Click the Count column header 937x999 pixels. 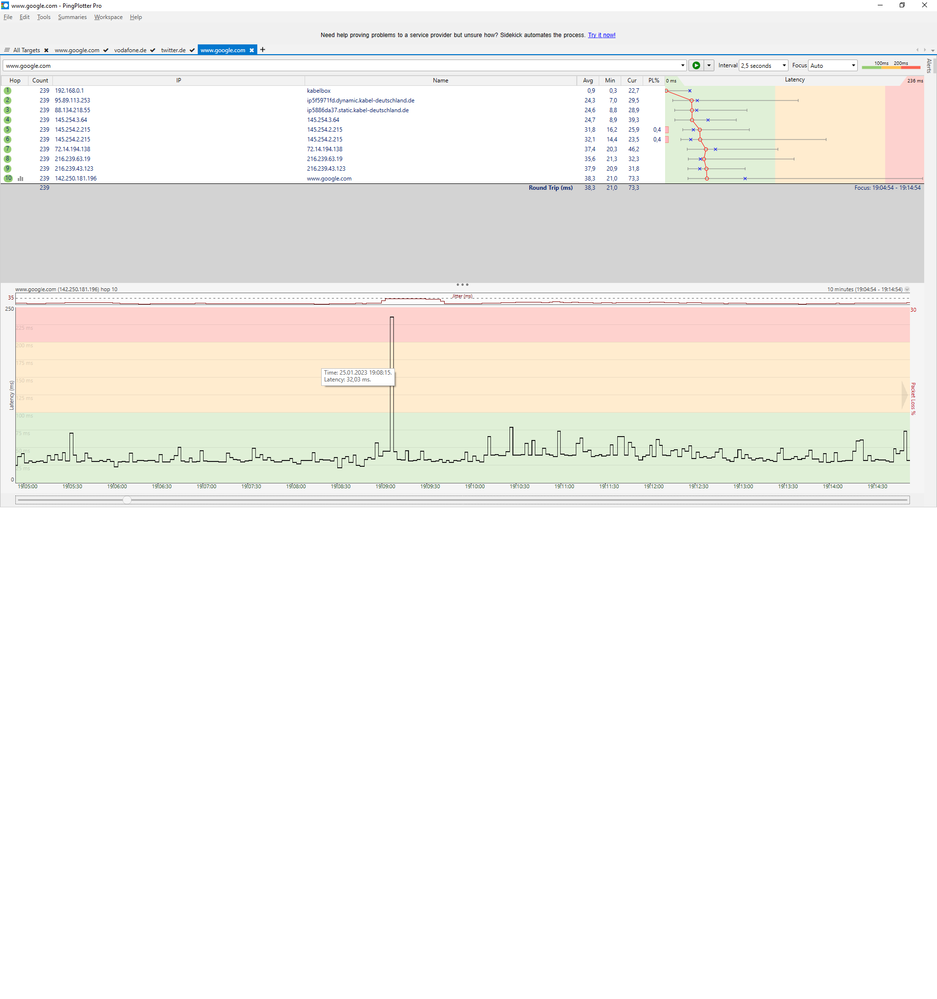[40, 80]
